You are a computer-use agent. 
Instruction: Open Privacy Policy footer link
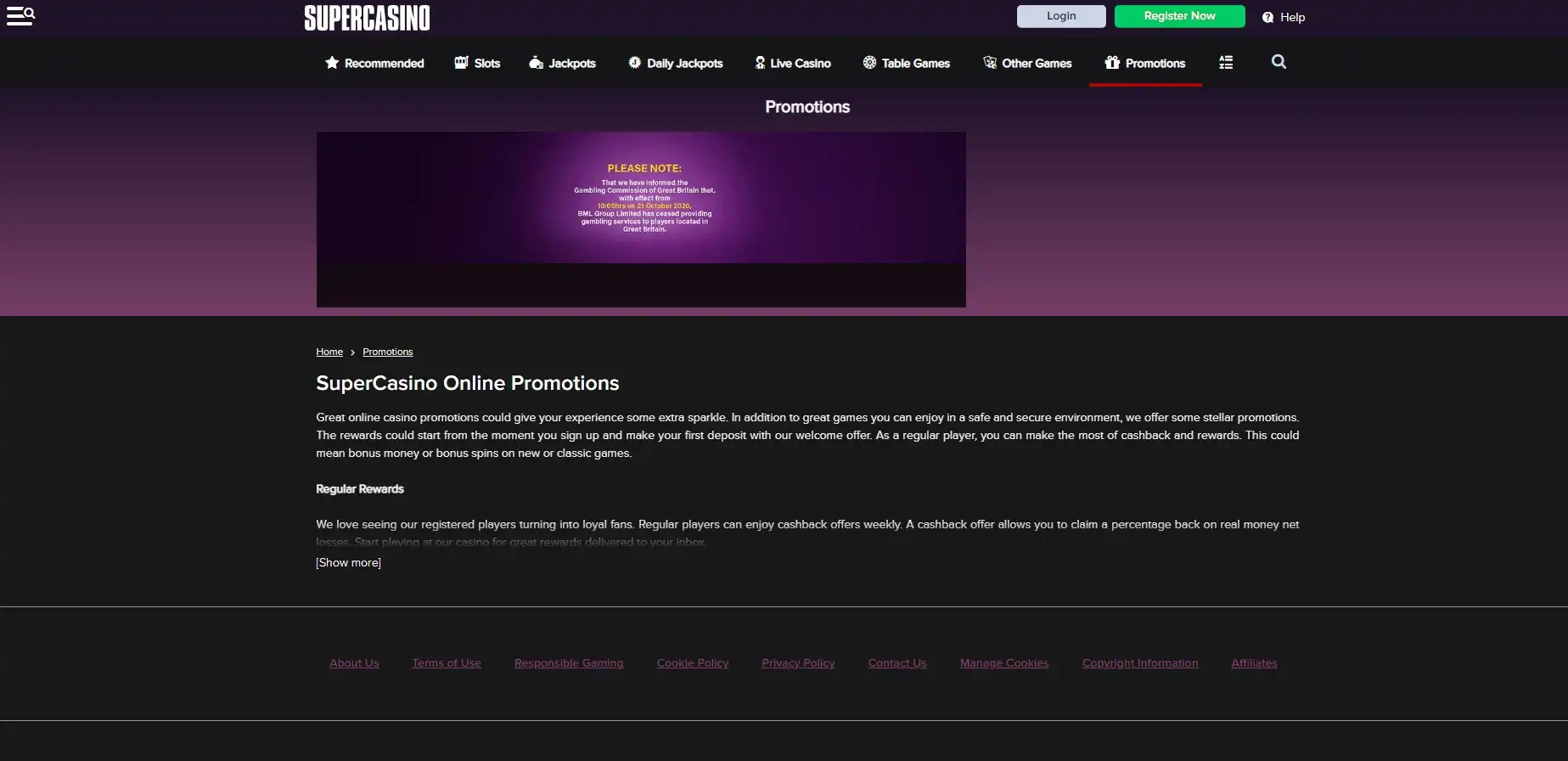(x=798, y=663)
